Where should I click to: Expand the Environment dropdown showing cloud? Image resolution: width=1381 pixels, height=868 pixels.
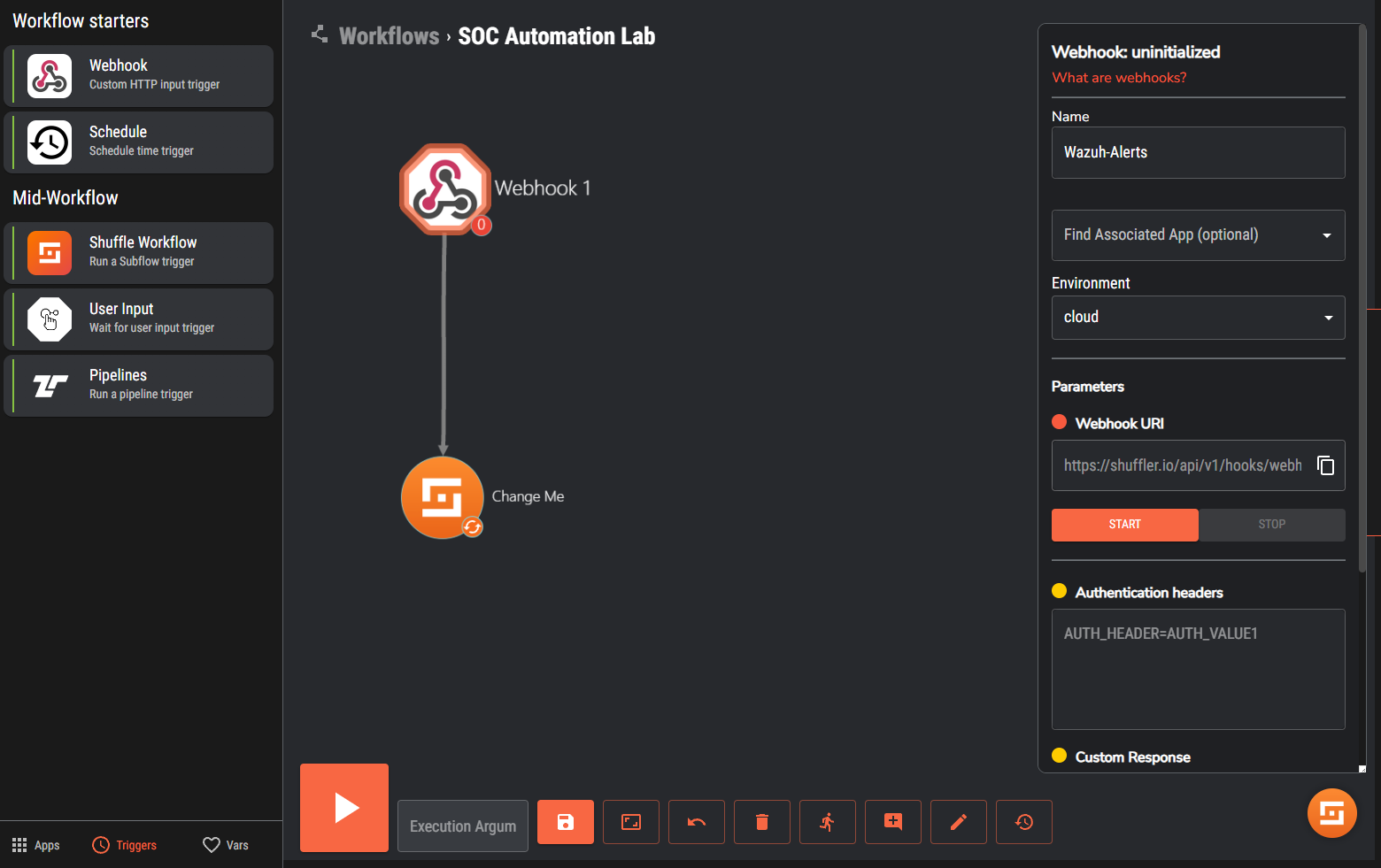tap(1198, 318)
